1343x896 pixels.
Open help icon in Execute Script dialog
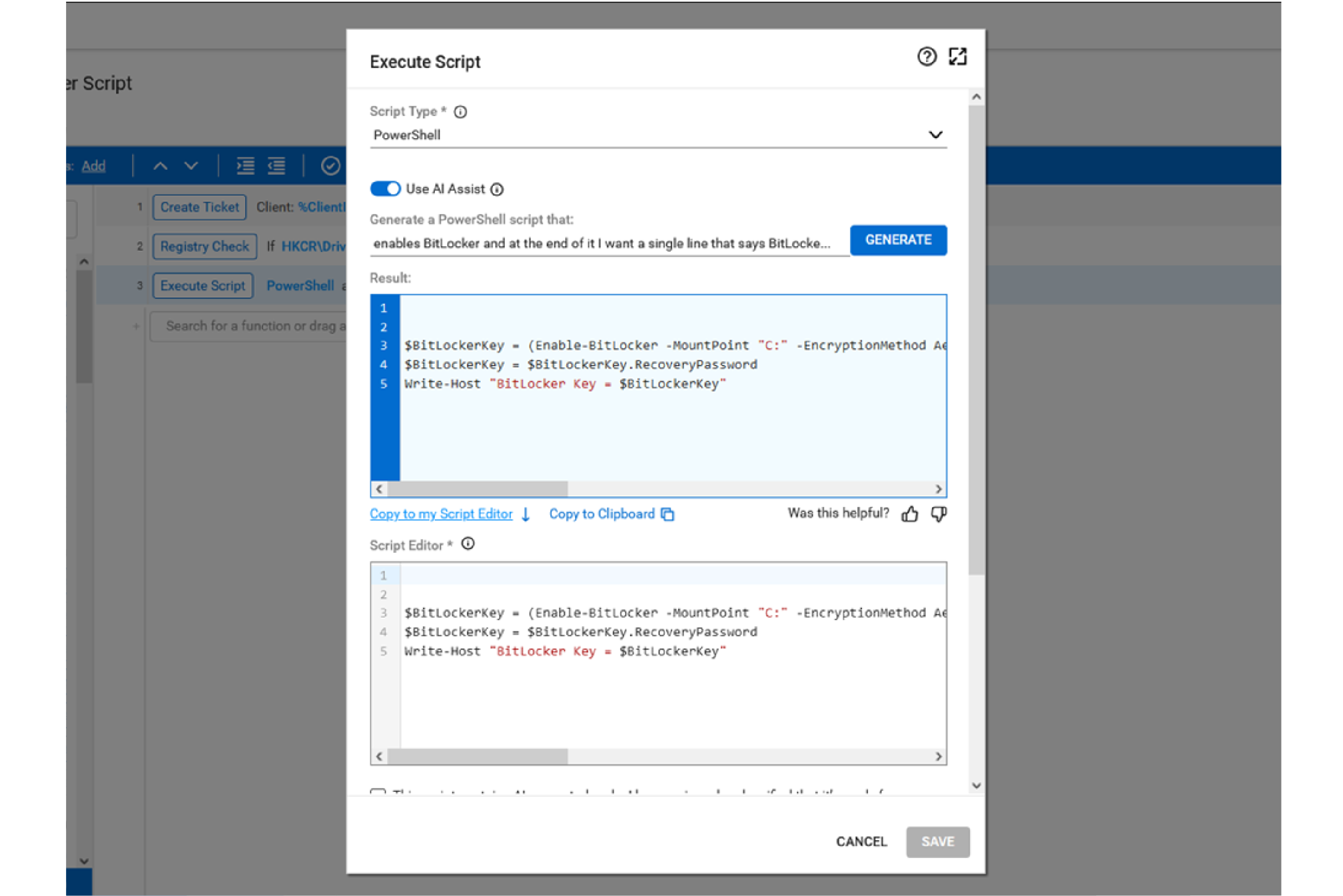[x=927, y=57]
